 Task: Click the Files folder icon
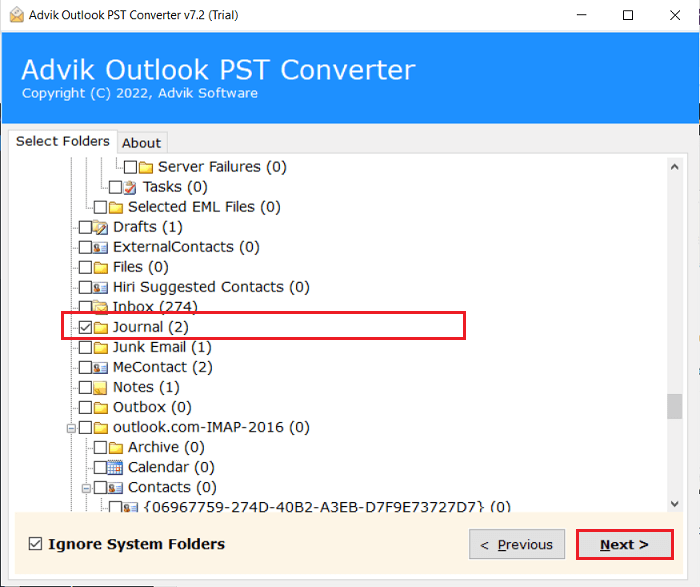(x=100, y=268)
